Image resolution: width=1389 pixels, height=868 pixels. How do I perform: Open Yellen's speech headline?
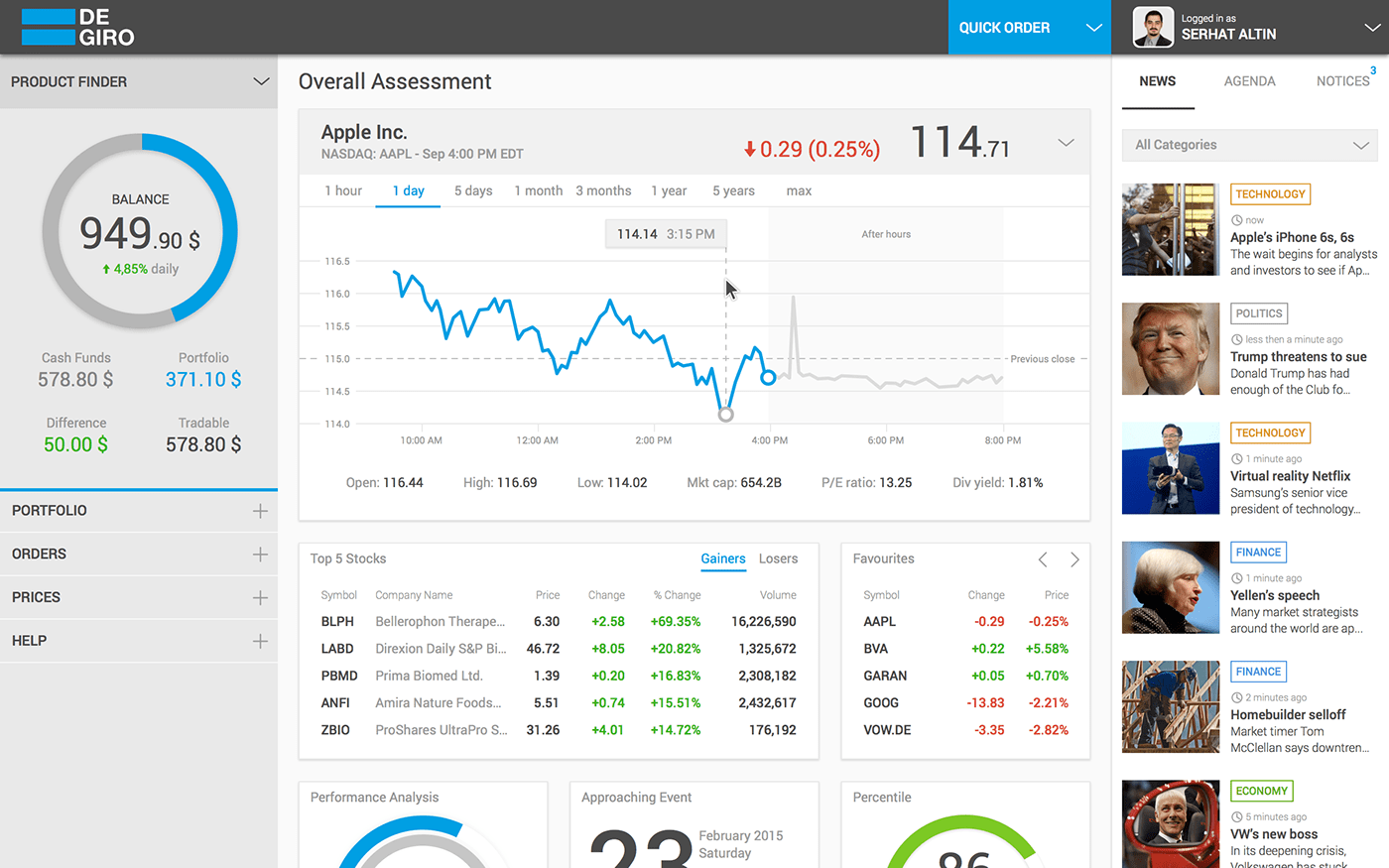coord(1275,595)
